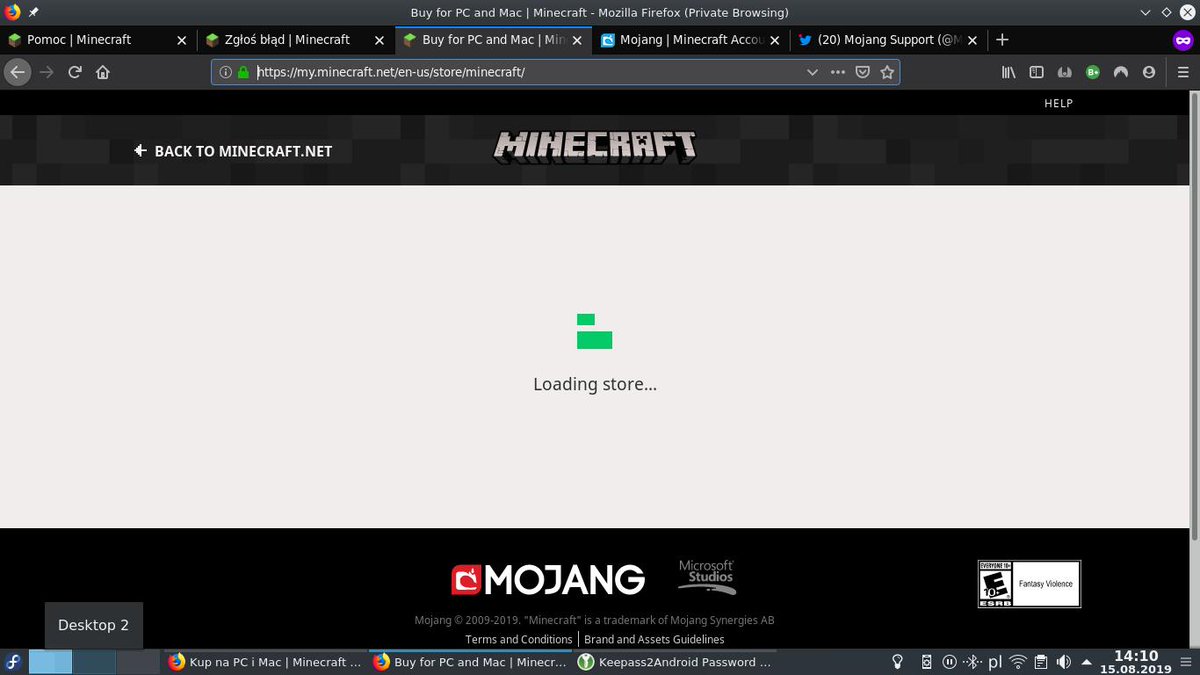Screen dimensions: 1200x675
Task: Close the Pomoc | Minecraft tab
Action: [x=182, y=40]
